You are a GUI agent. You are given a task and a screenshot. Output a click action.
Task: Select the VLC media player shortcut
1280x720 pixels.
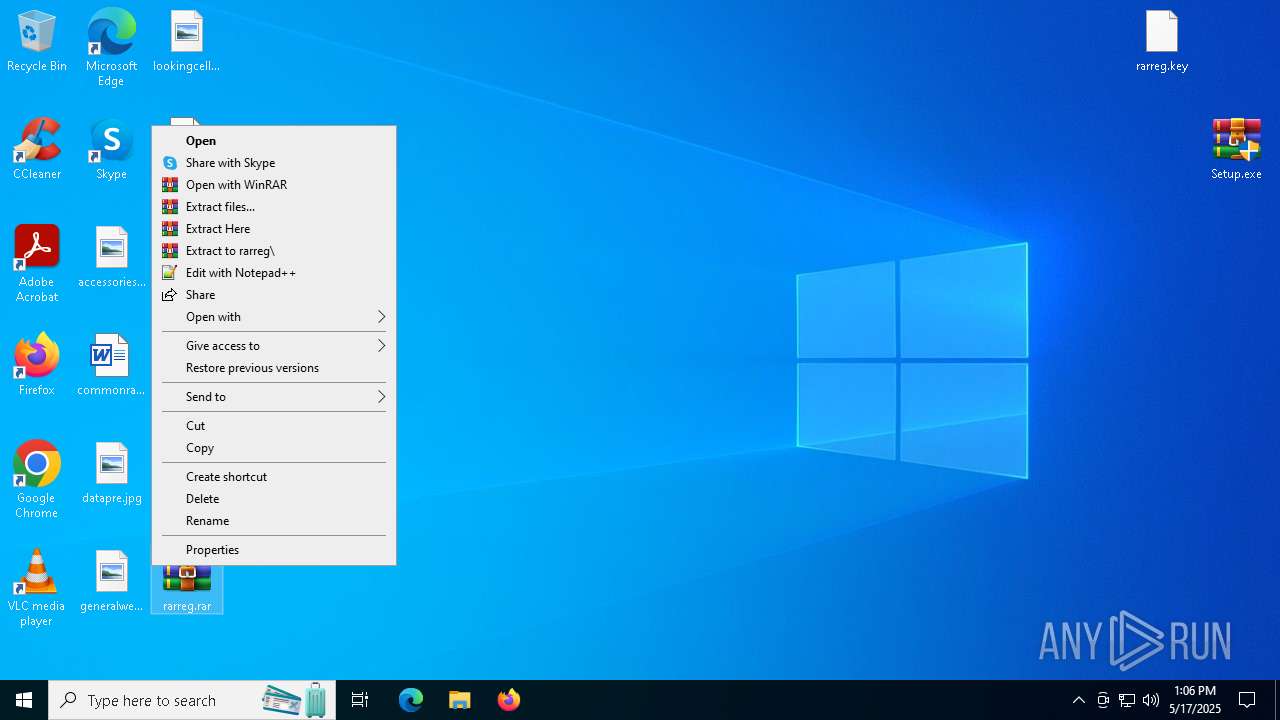coord(37,588)
